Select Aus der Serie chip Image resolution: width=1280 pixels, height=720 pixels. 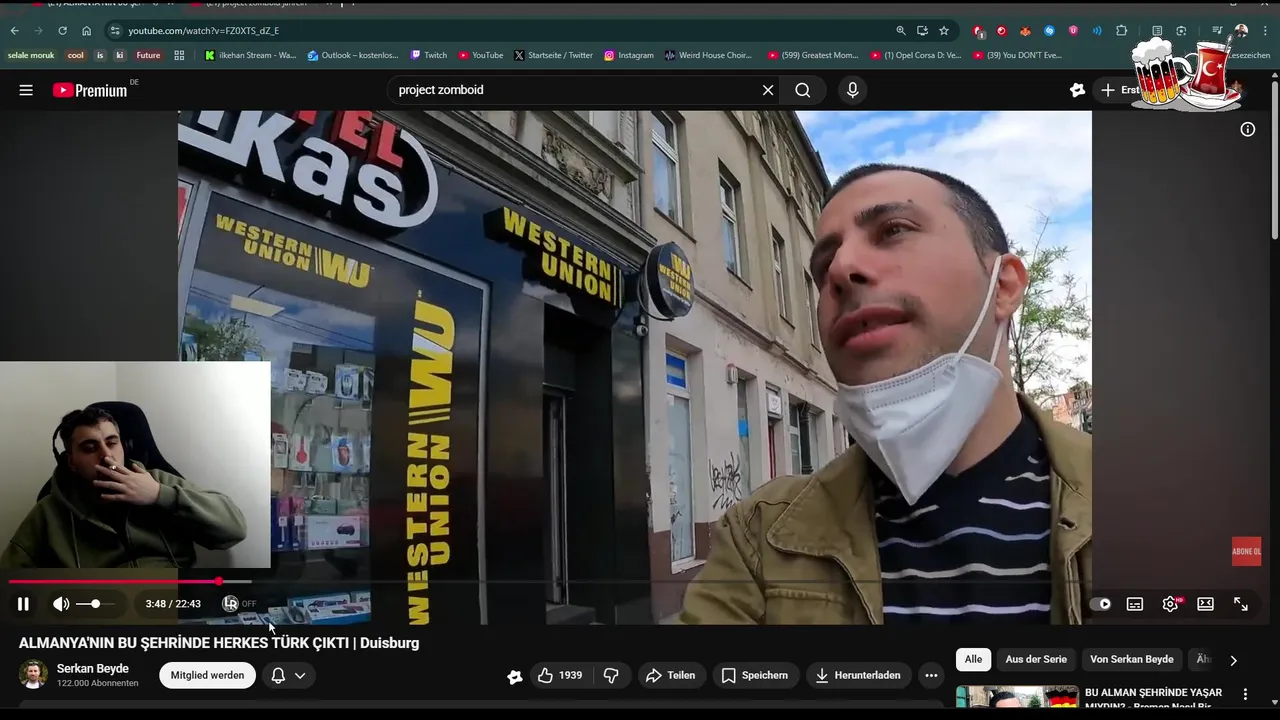pyautogui.click(x=1036, y=660)
